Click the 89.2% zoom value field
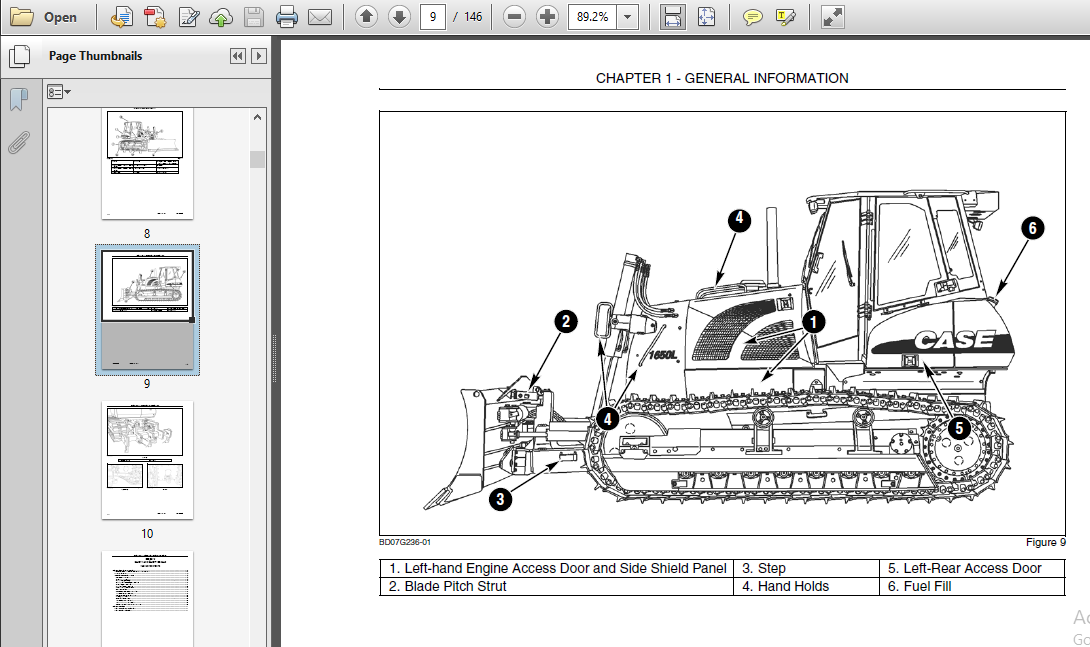This screenshot has width=1090, height=647. point(592,17)
